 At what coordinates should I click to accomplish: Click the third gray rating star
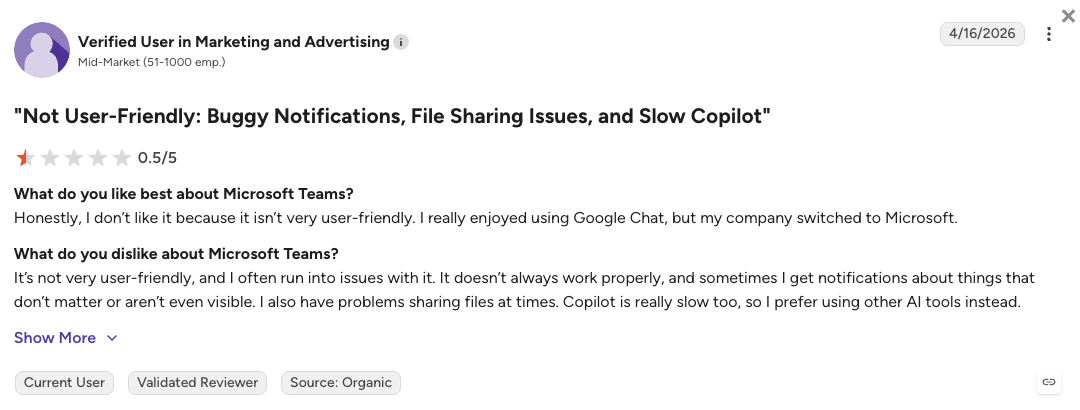74,158
